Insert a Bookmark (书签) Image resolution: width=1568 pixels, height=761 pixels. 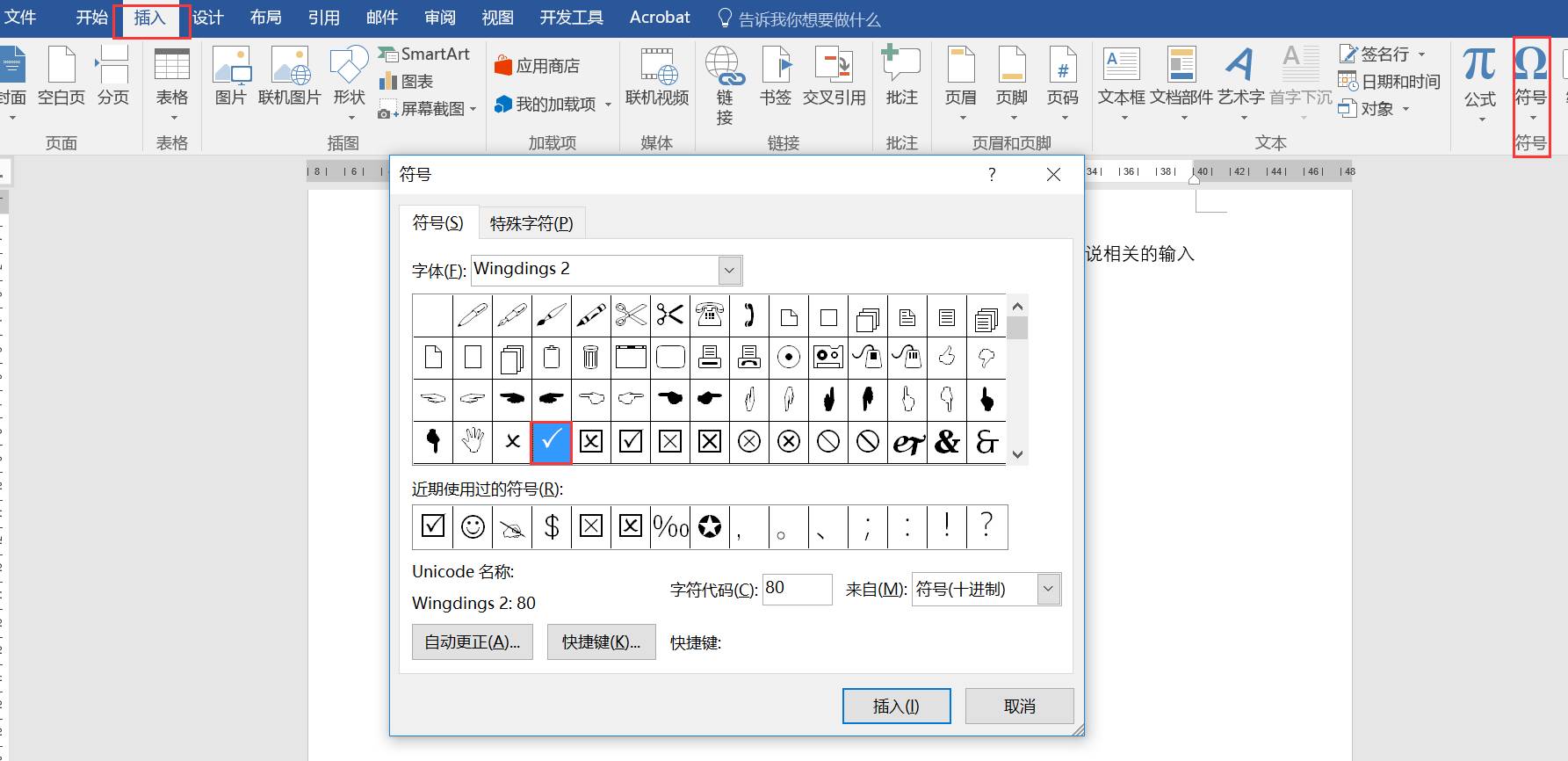(776, 77)
